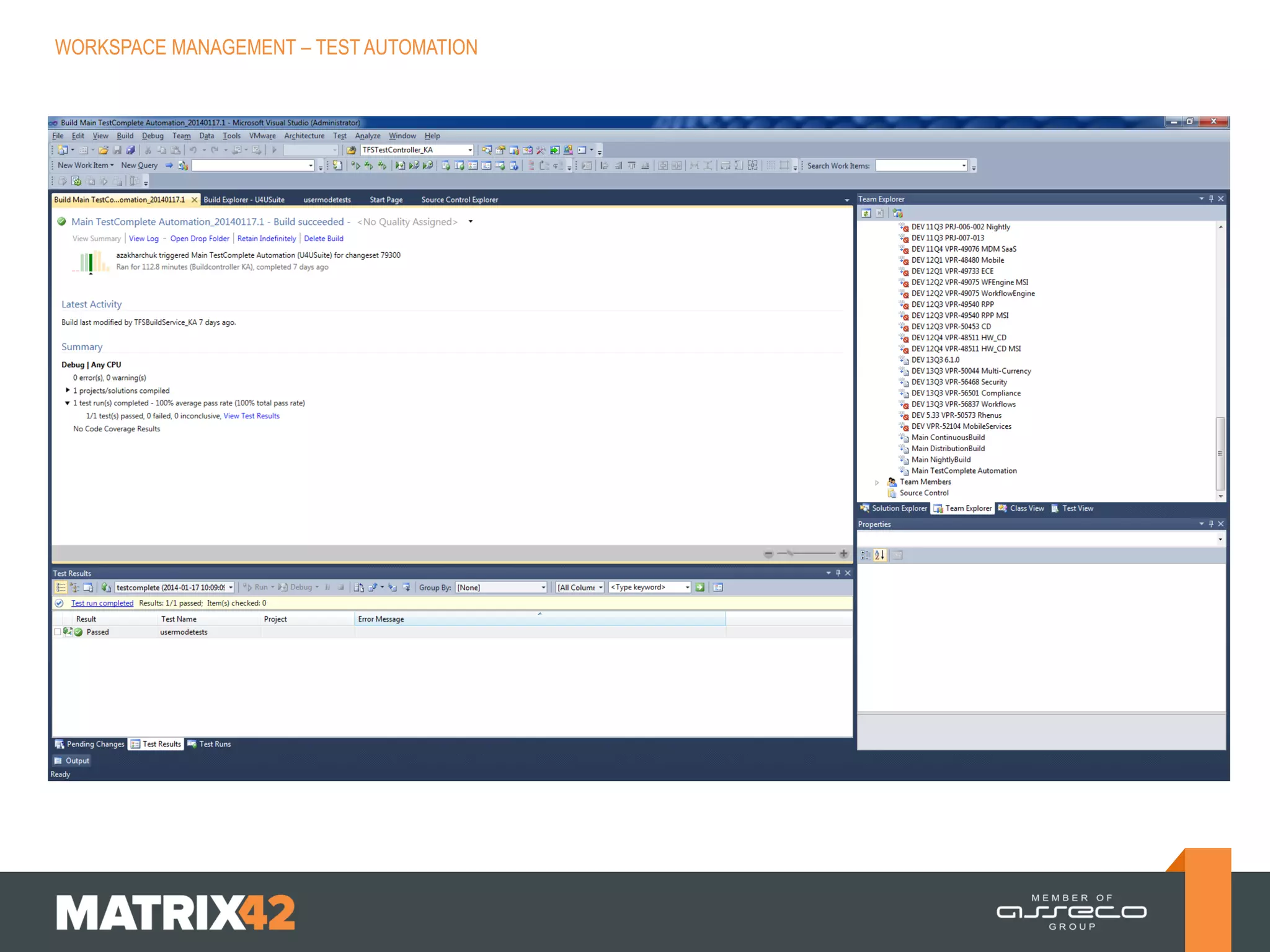Screen dimensions: 1270x952
Task: Click the Retain Indefinitely link
Action: (267, 239)
